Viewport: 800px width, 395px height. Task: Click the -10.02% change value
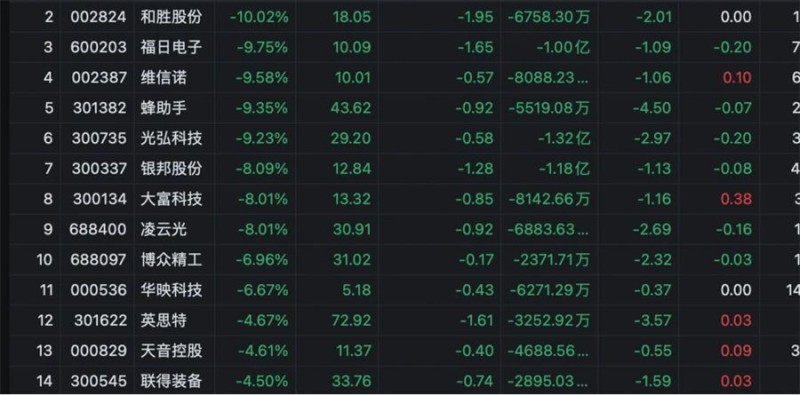259,17
